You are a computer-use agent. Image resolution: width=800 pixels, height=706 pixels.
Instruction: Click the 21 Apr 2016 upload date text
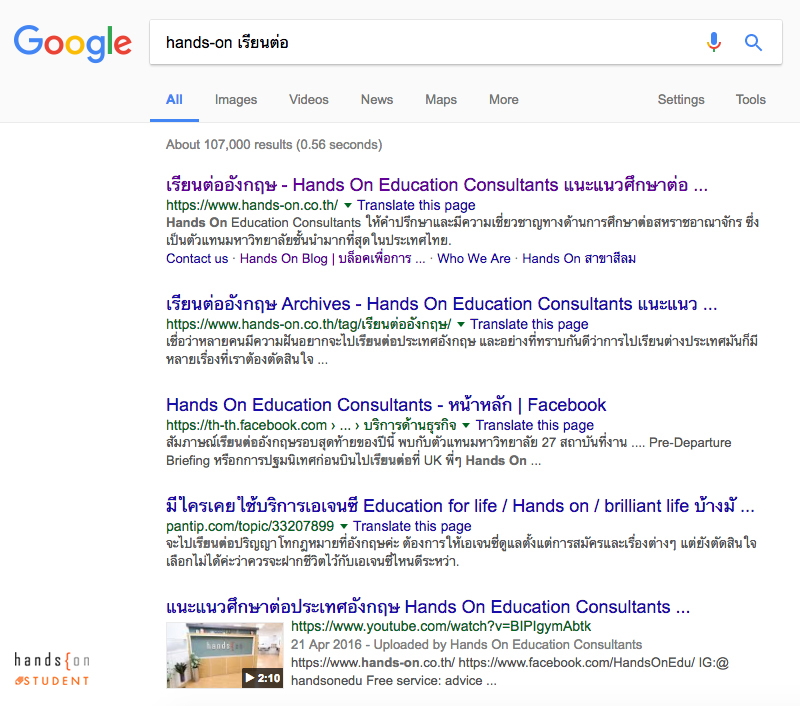tap(326, 644)
